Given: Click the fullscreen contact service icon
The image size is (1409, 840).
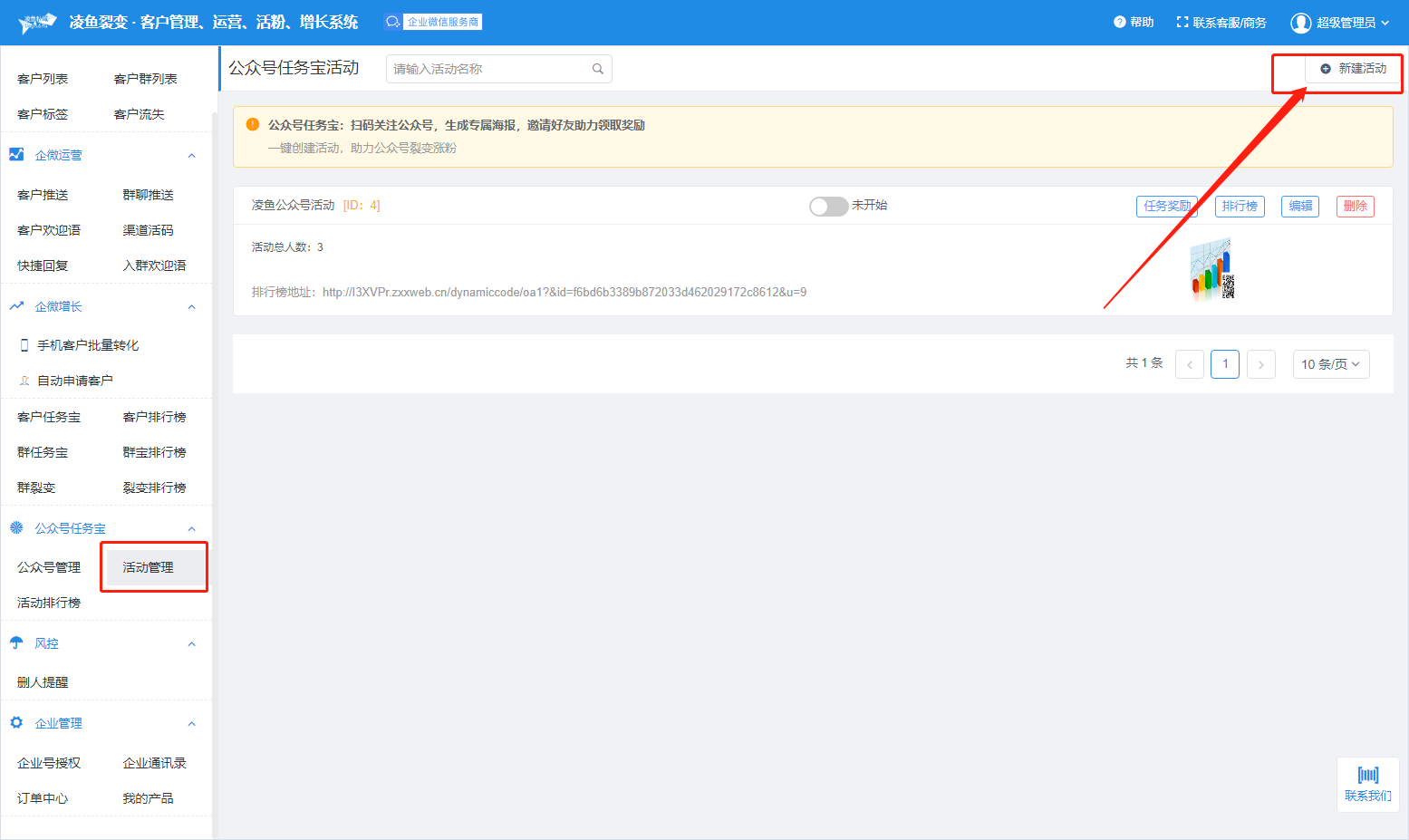Looking at the screenshot, I should pyautogui.click(x=1182, y=22).
